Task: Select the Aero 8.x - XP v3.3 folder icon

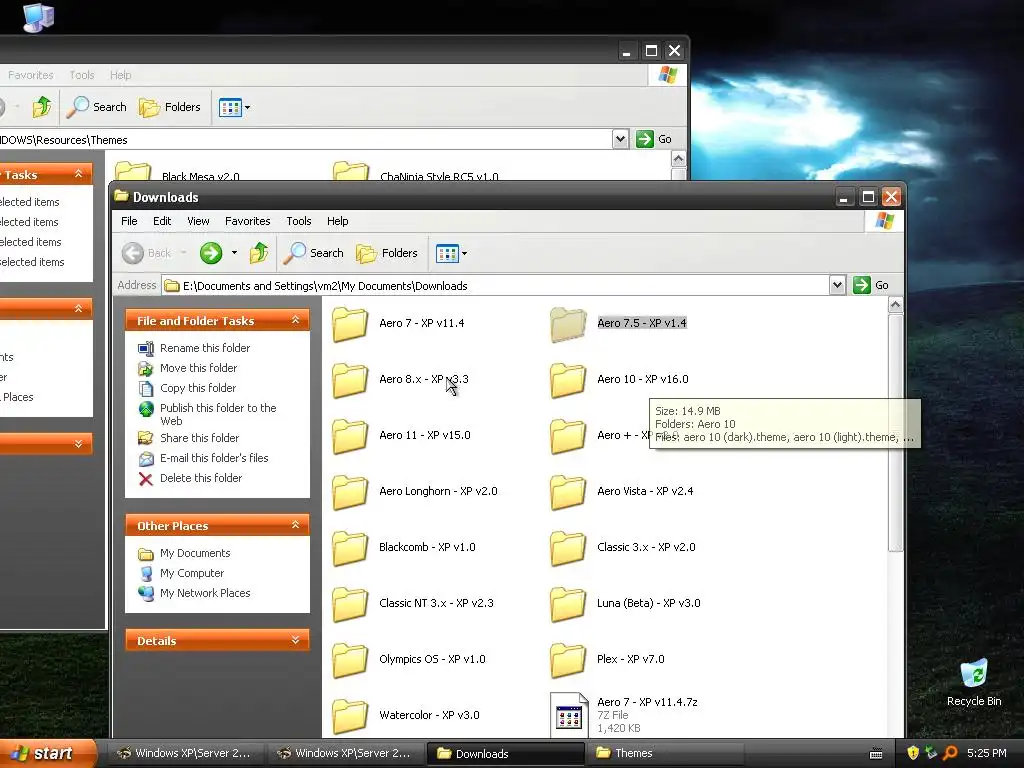Action: point(350,380)
